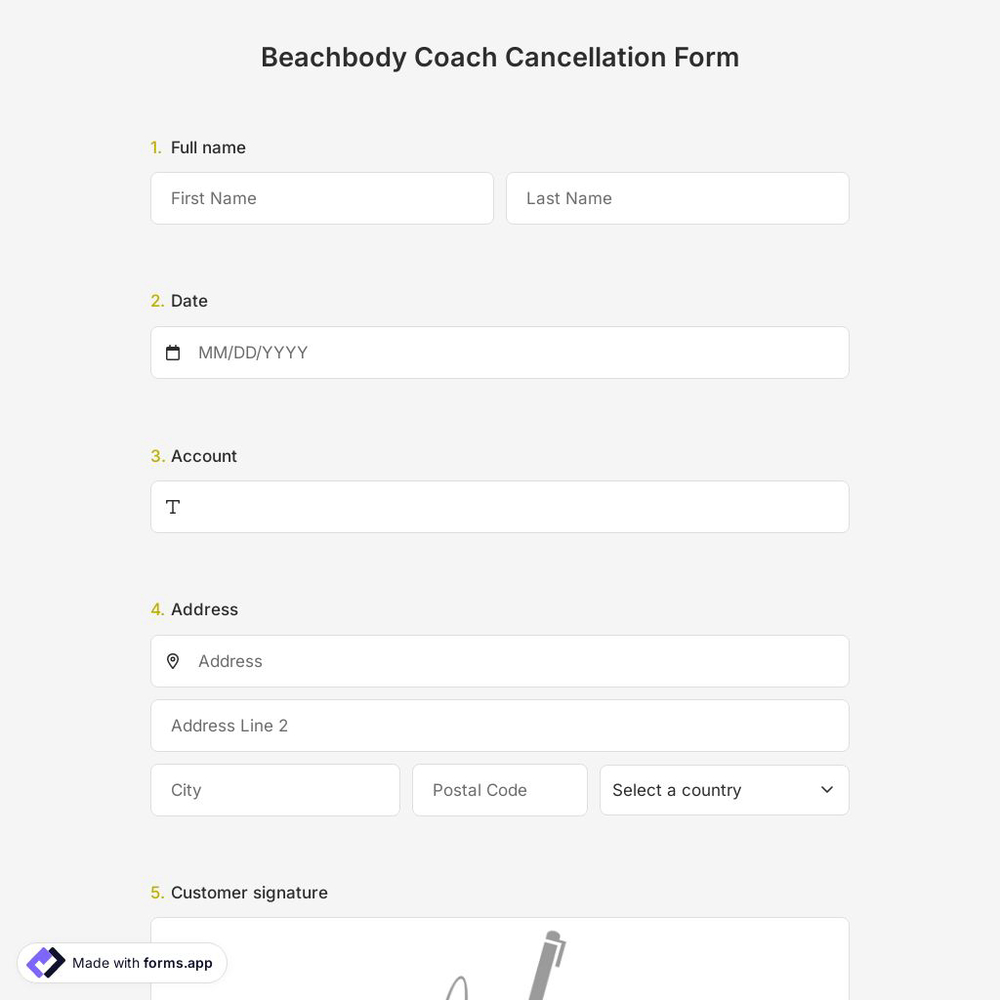Click the "T" icon inside the Account field
This screenshot has height=1000, width=1000.
(173, 507)
